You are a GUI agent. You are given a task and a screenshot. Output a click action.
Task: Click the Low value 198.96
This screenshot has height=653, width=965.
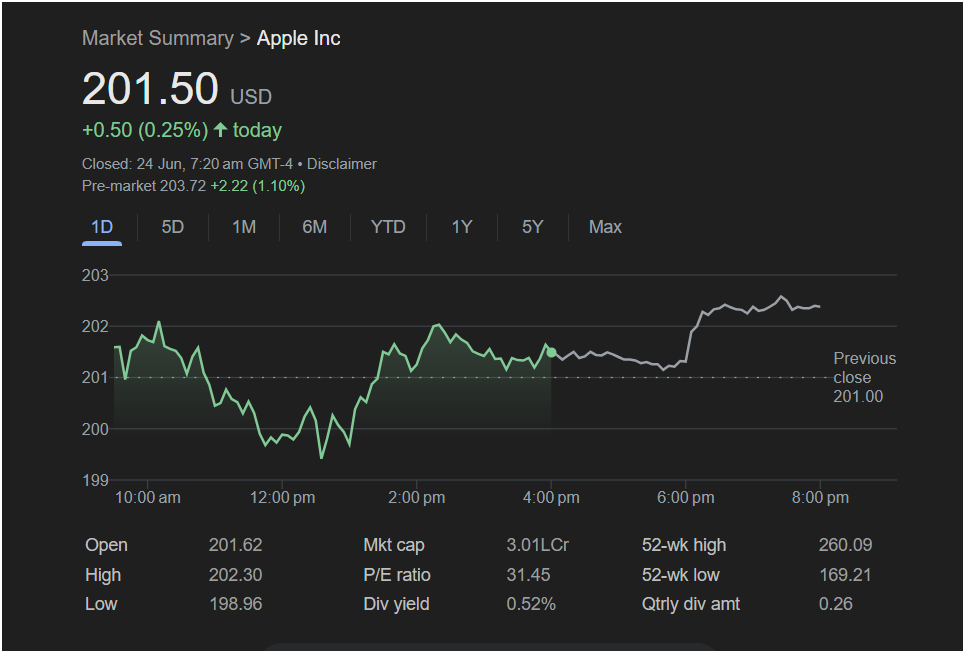pos(235,604)
